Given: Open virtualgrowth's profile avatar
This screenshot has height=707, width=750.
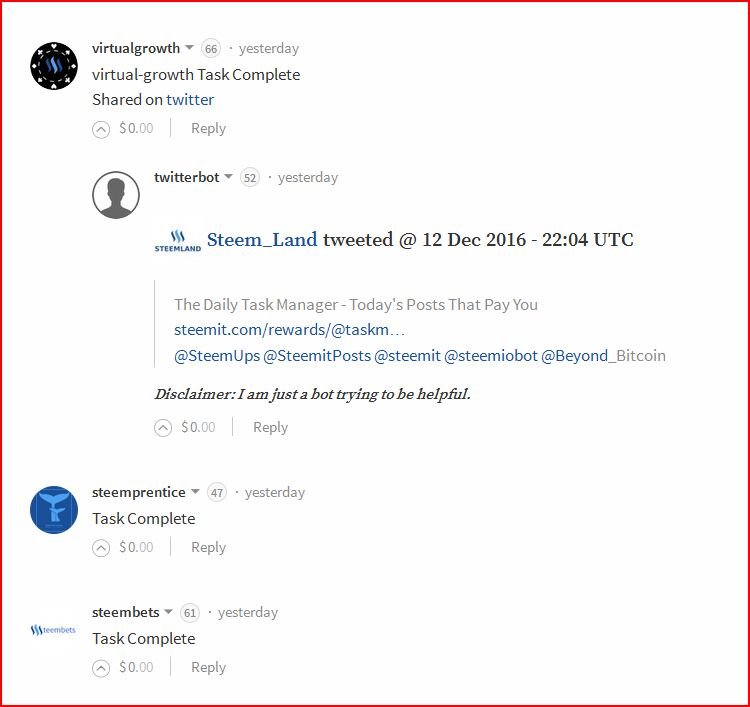Looking at the screenshot, I should pos(54,66).
